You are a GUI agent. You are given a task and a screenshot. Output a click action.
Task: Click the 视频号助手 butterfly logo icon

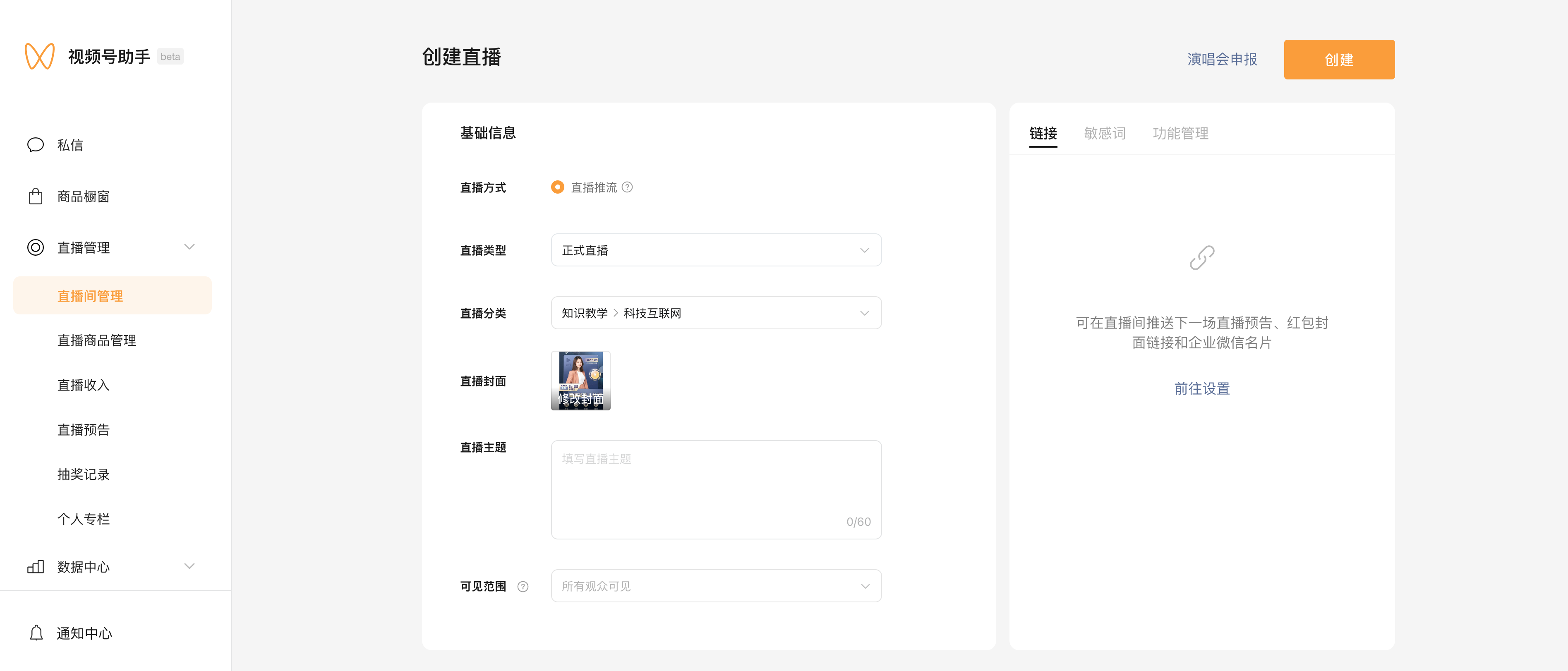click(x=40, y=56)
